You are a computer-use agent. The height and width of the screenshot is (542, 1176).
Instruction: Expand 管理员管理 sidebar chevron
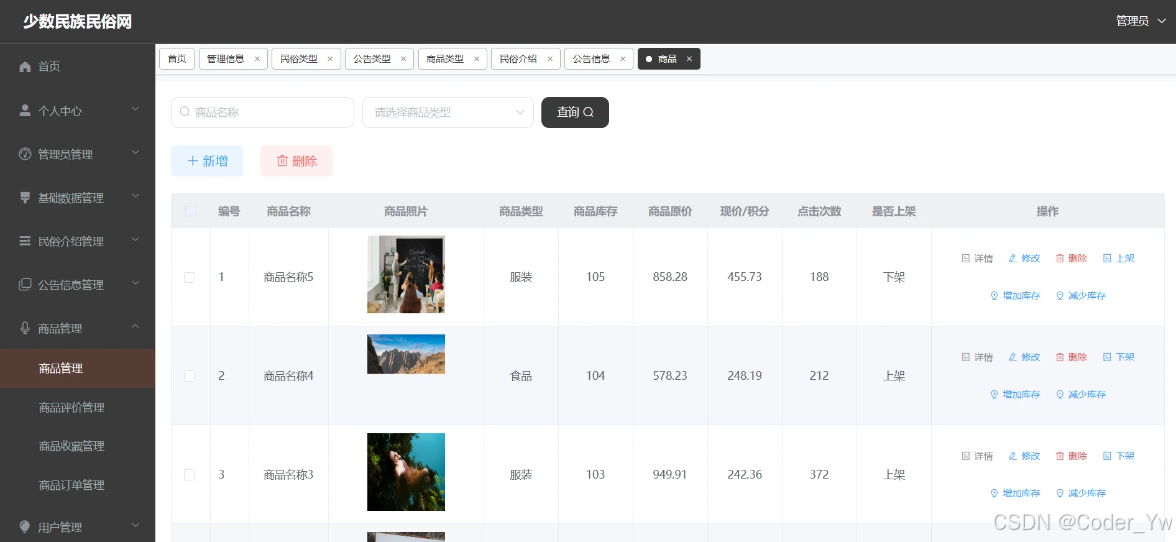136,153
